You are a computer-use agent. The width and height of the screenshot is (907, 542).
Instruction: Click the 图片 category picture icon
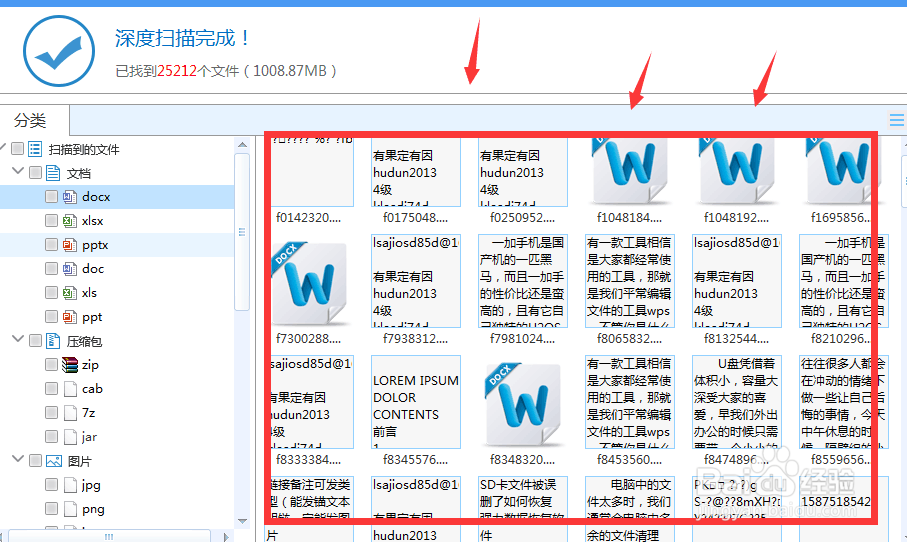(x=54, y=461)
